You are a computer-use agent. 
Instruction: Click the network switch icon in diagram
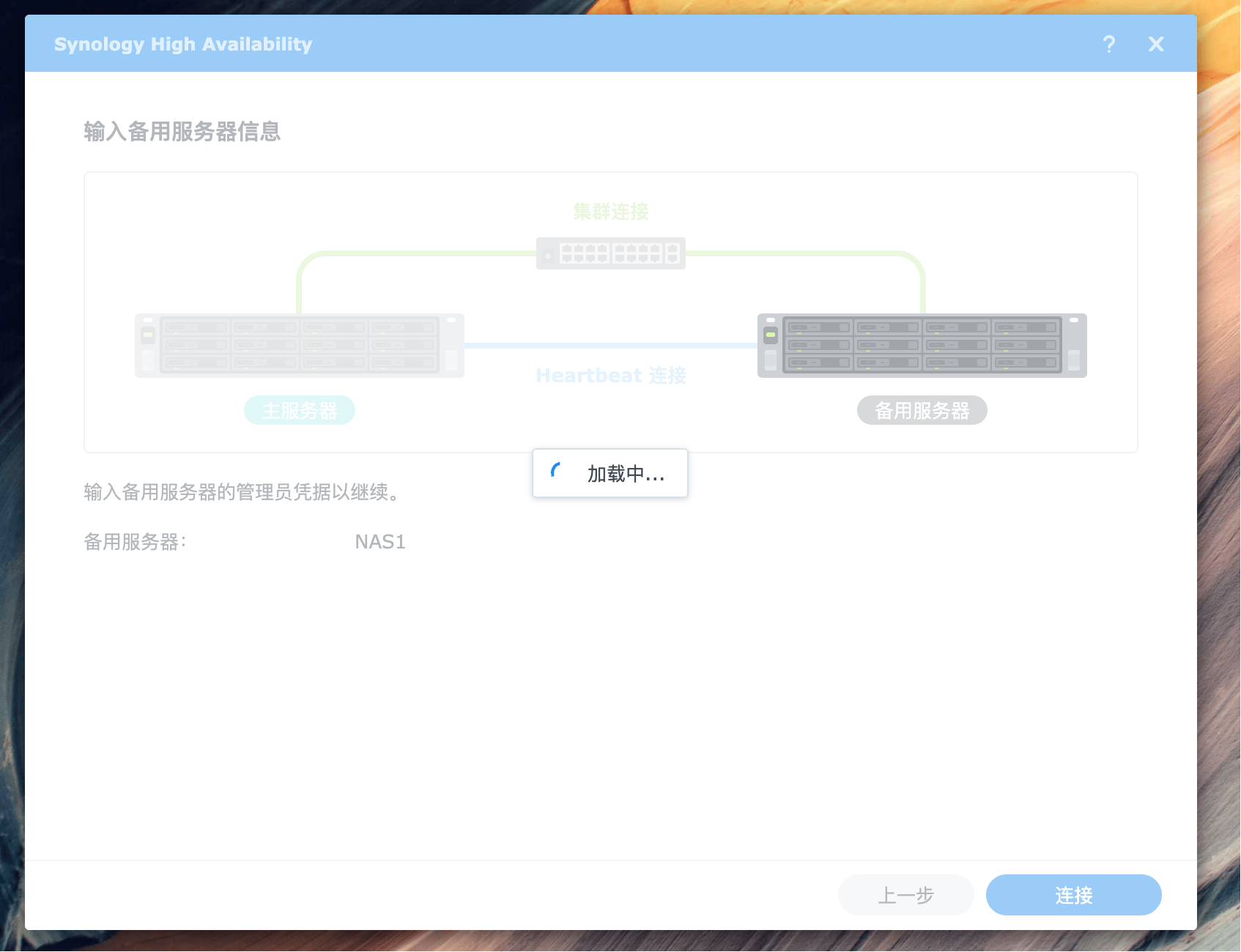(x=610, y=253)
